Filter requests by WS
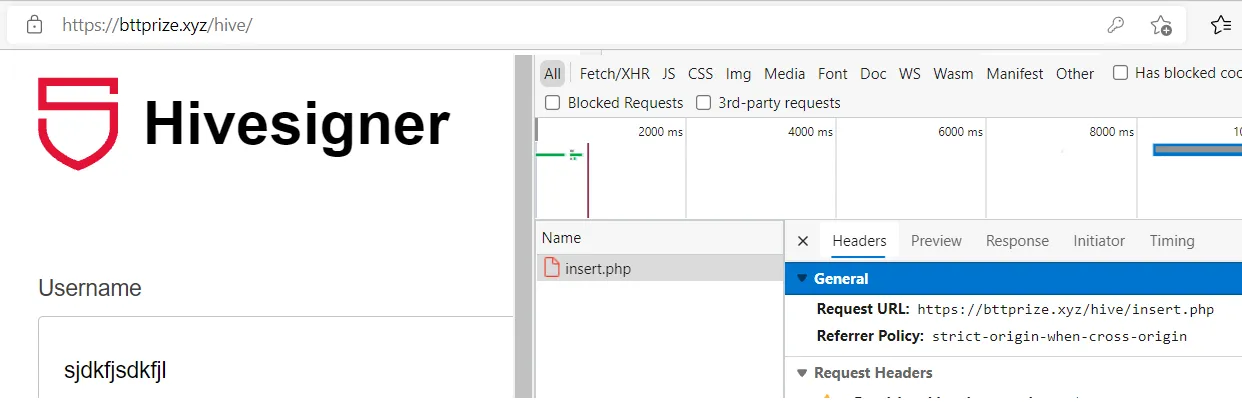The height and width of the screenshot is (406, 1242). [910, 73]
